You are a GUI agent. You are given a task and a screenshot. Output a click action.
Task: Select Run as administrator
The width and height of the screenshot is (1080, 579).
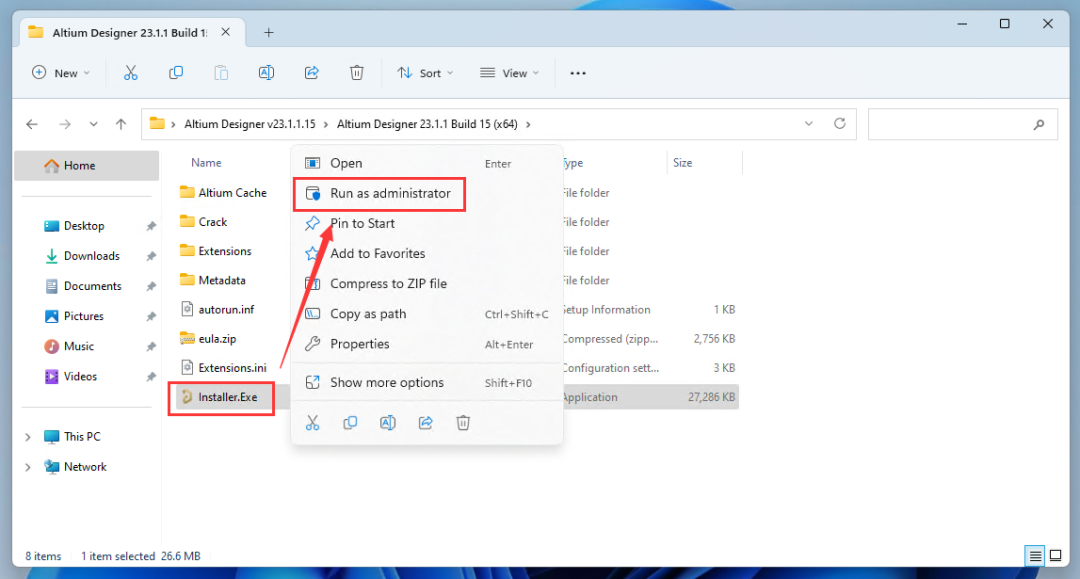pyautogui.click(x=390, y=193)
